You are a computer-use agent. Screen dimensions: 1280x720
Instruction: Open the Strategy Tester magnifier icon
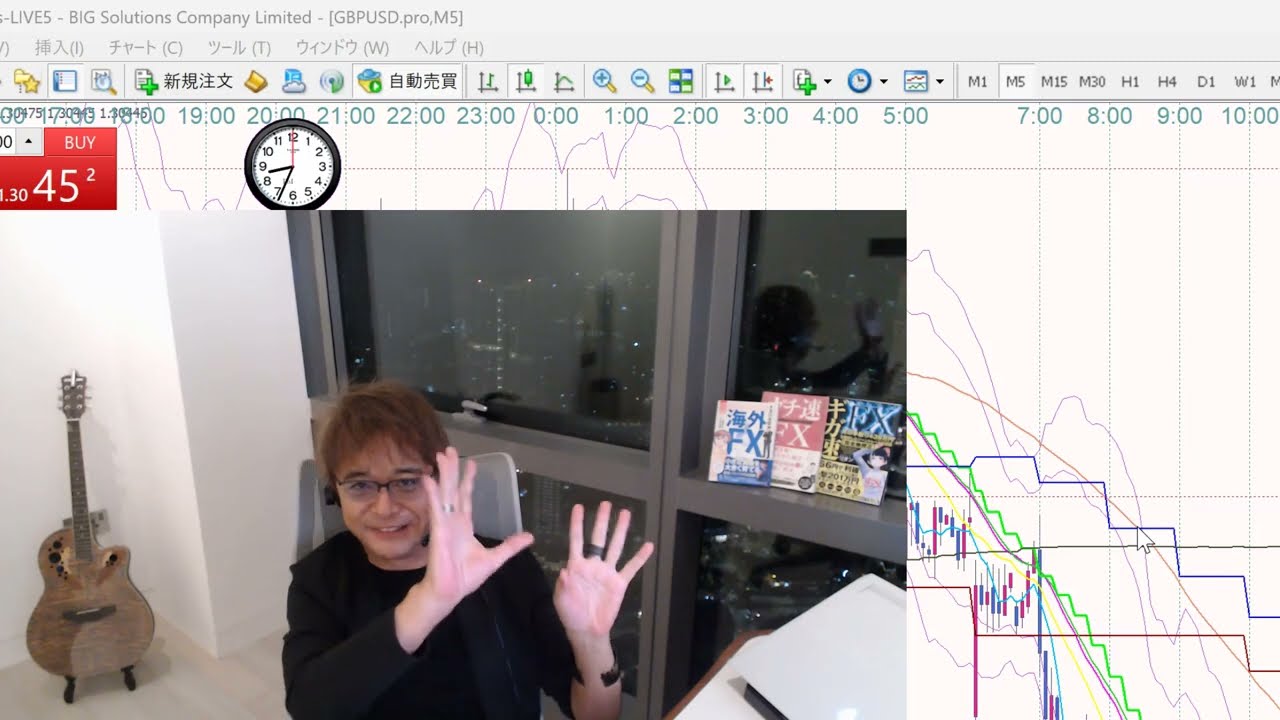(x=103, y=81)
